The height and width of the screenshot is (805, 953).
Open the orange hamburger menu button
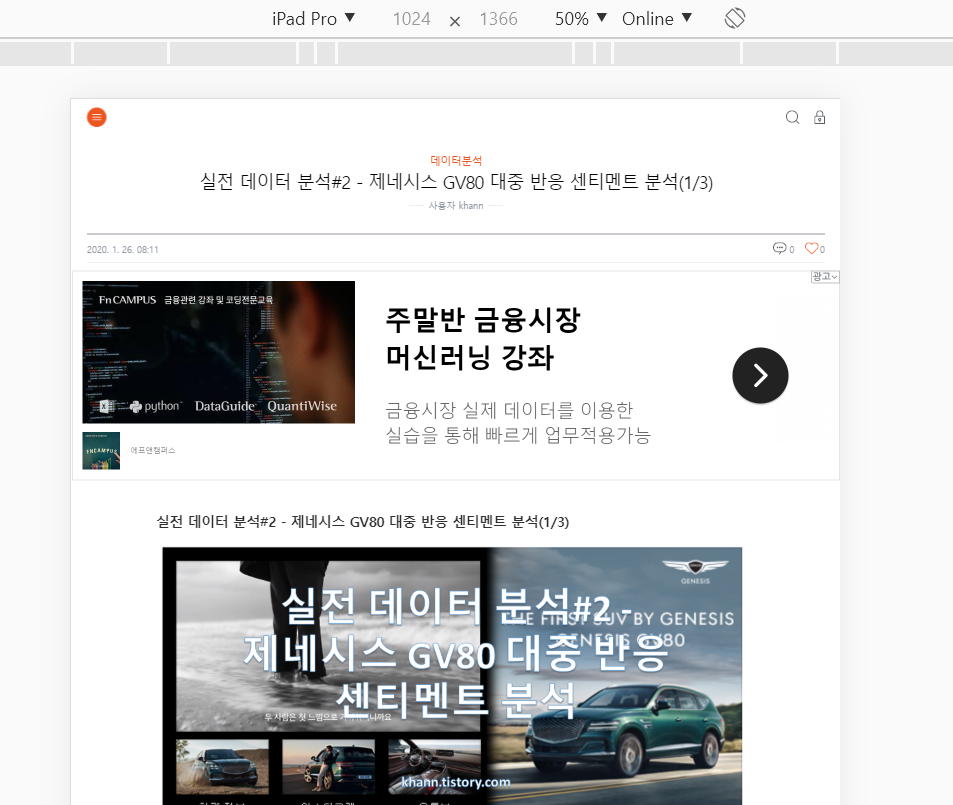pos(97,117)
